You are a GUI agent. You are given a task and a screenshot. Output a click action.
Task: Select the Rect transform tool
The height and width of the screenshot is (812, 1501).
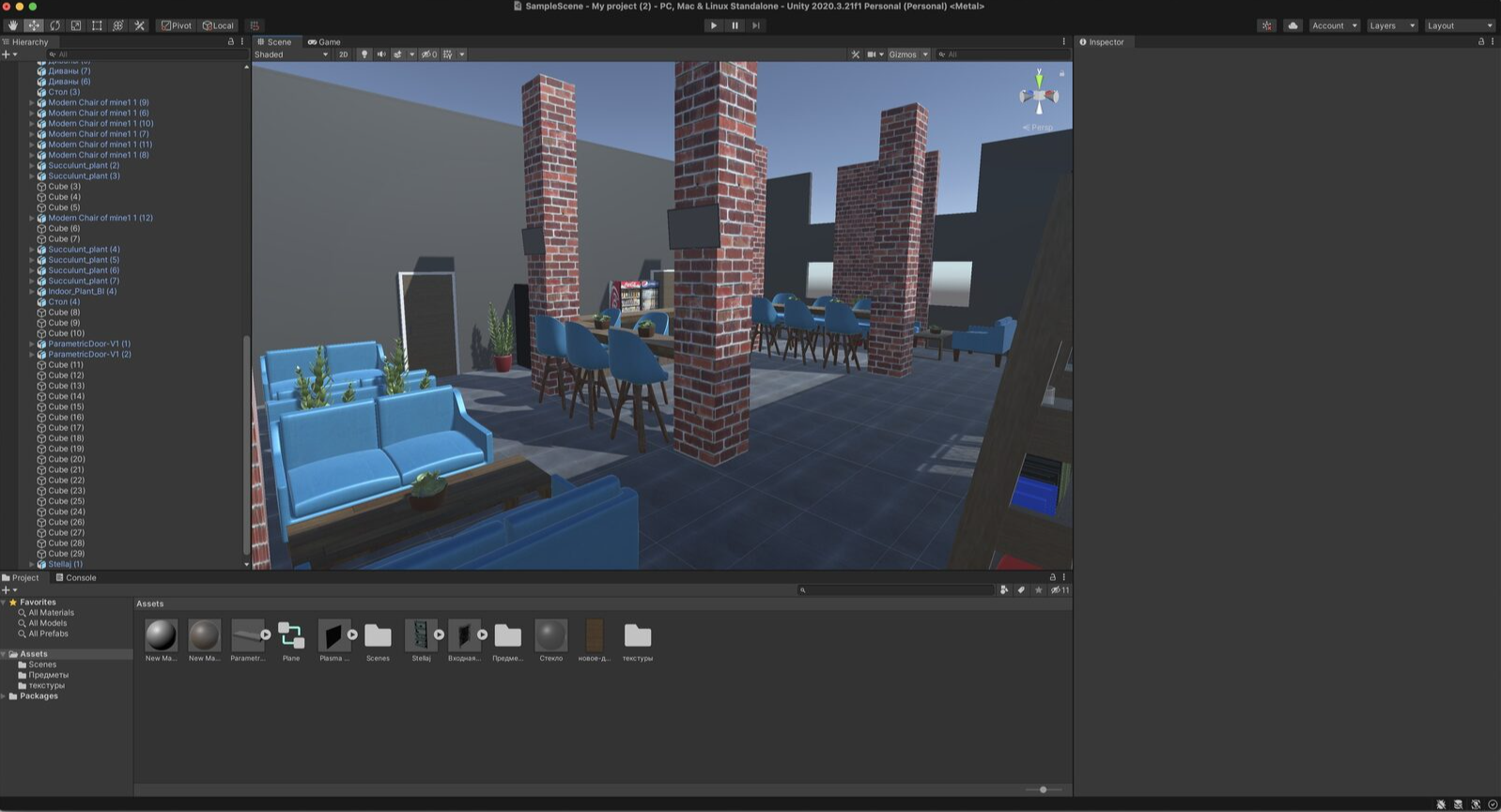coord(97,25)
